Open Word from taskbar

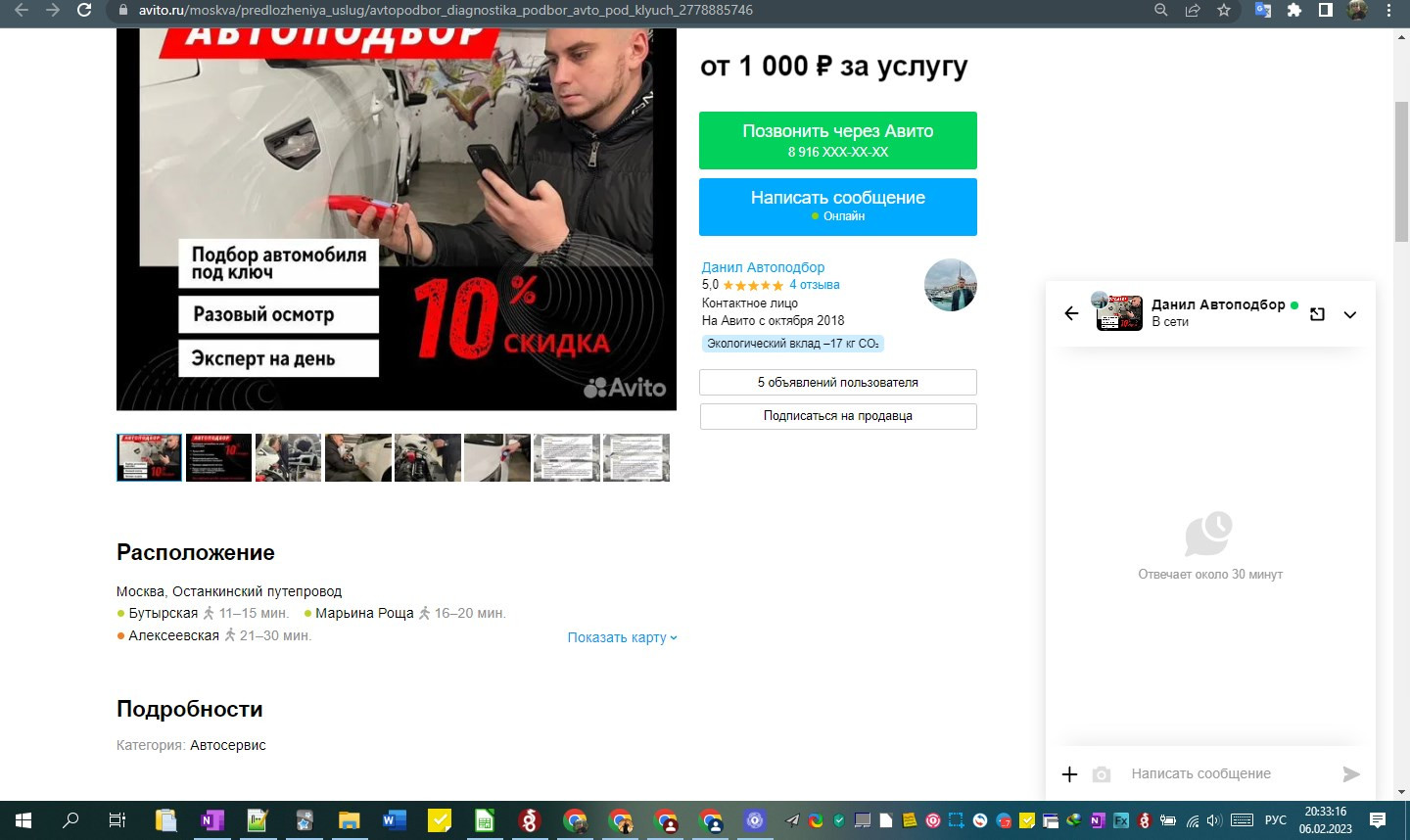tap(394, 820)
